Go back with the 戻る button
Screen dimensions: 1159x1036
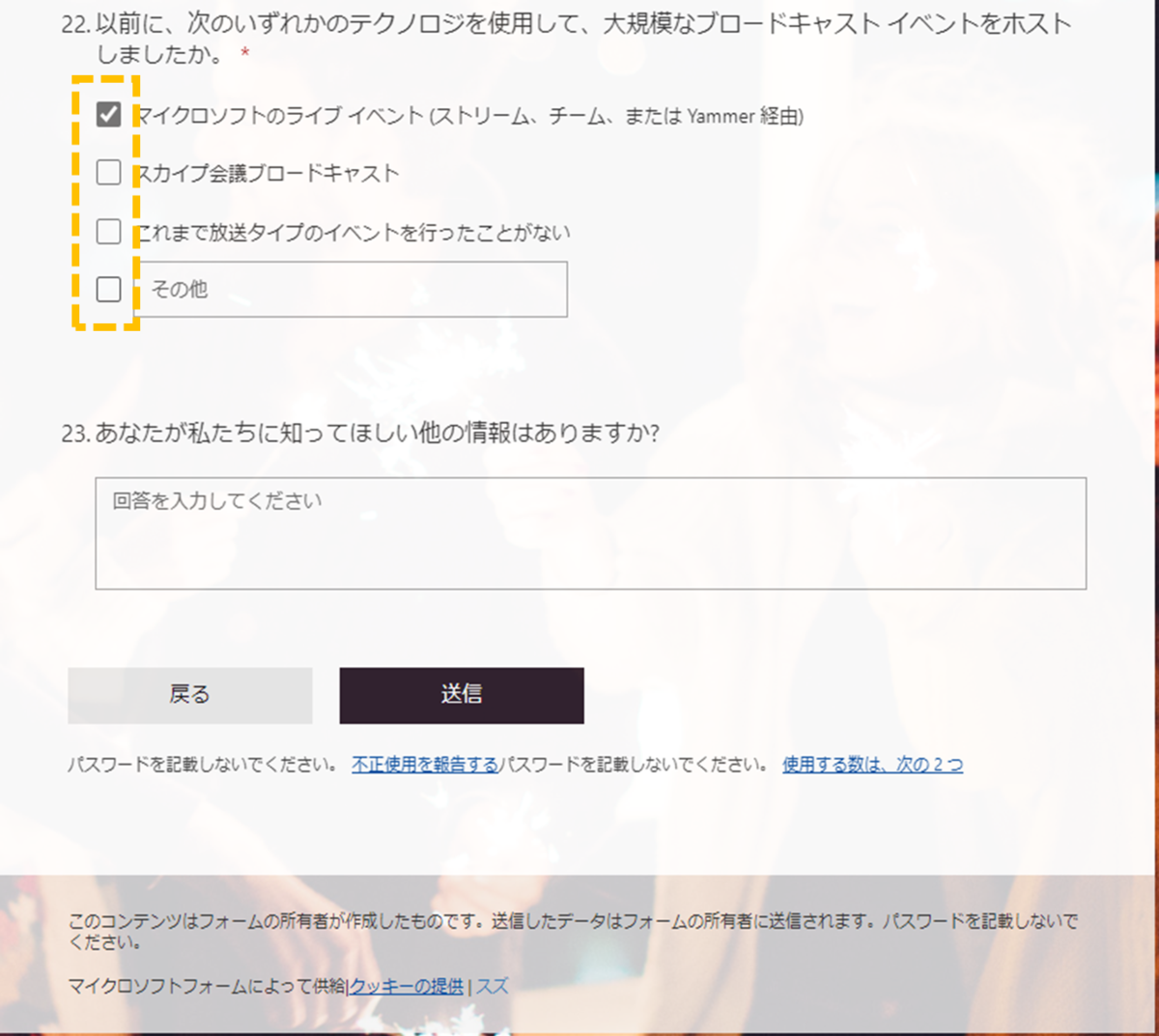coord(190,695)
